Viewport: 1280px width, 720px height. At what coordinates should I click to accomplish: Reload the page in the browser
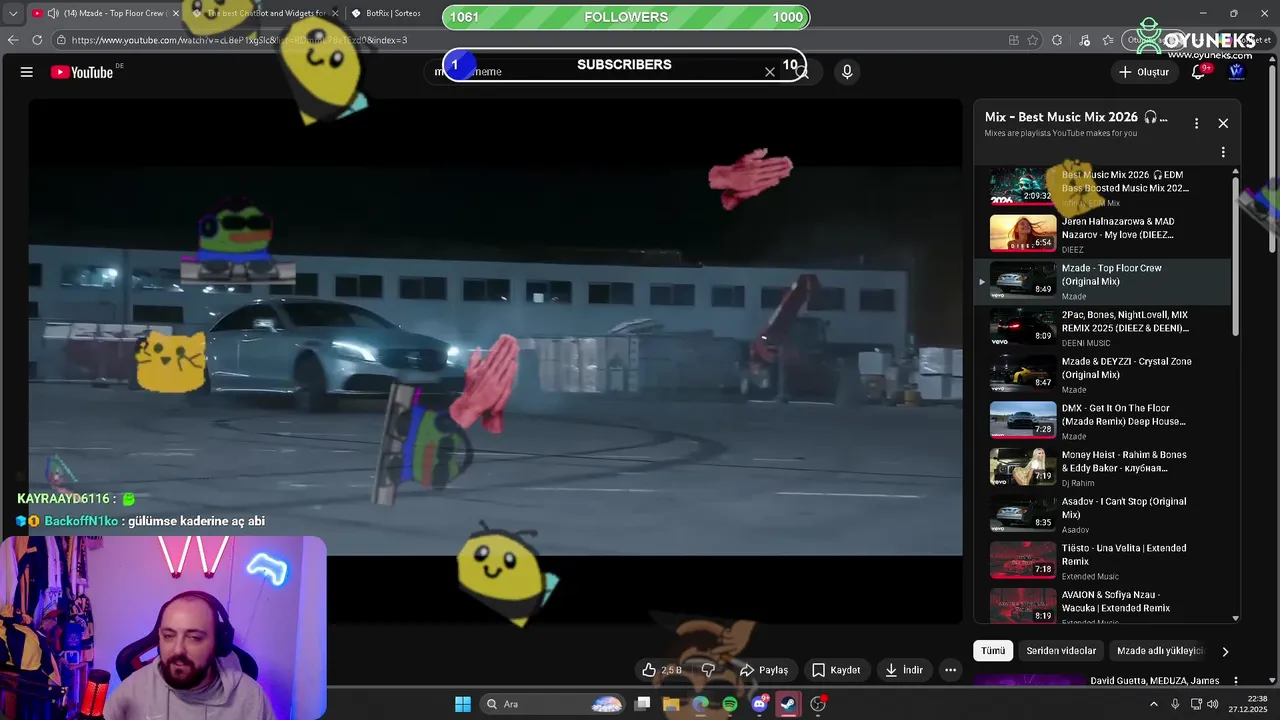coord(37,40)
